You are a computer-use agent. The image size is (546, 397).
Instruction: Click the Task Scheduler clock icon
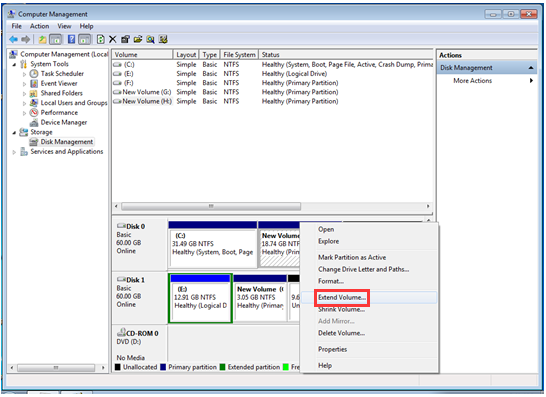pos(34,73)
